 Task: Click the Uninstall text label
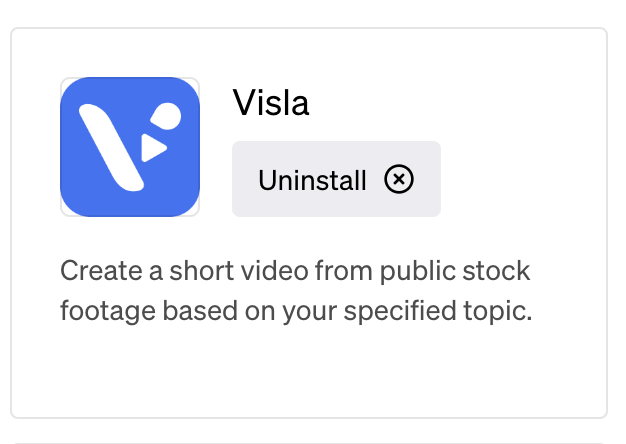[312, 180]
